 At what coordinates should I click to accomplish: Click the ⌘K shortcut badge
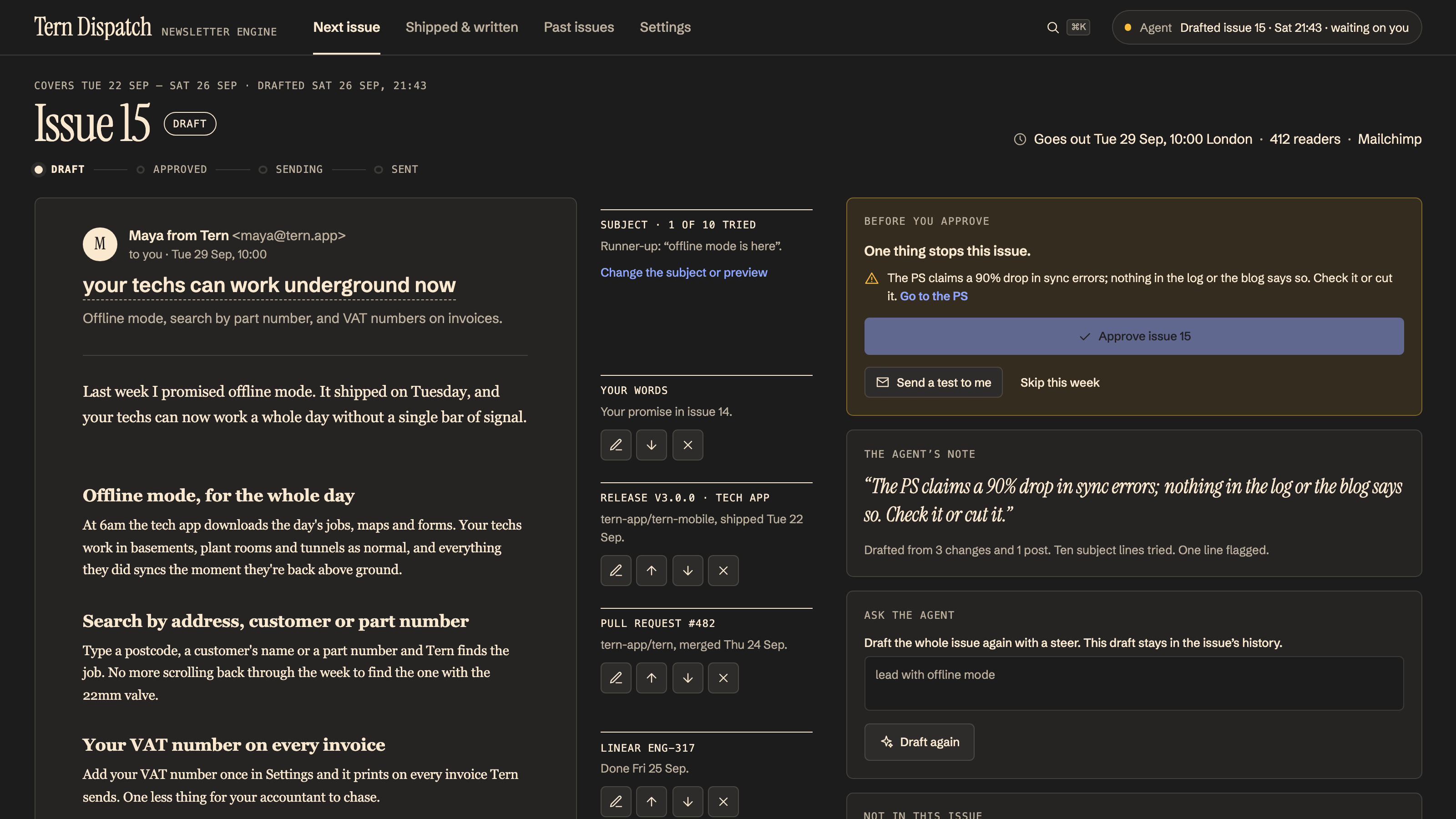pyautogui.click(x=1078, y=27)
